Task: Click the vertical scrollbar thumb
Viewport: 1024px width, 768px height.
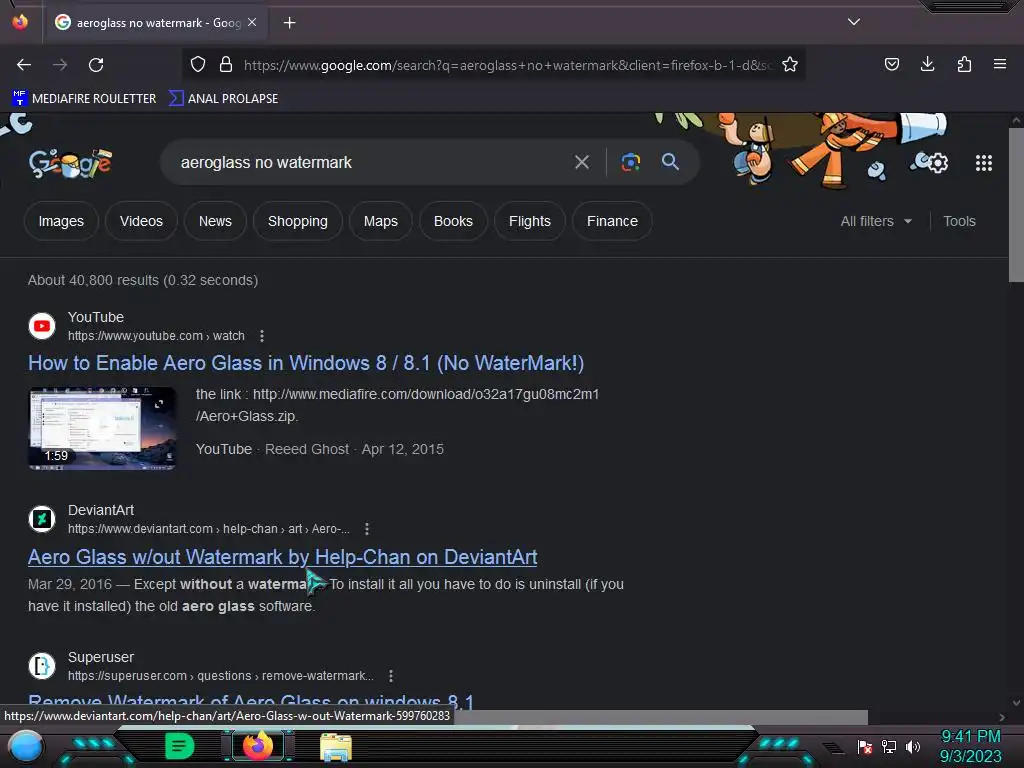Action: 1016,205
